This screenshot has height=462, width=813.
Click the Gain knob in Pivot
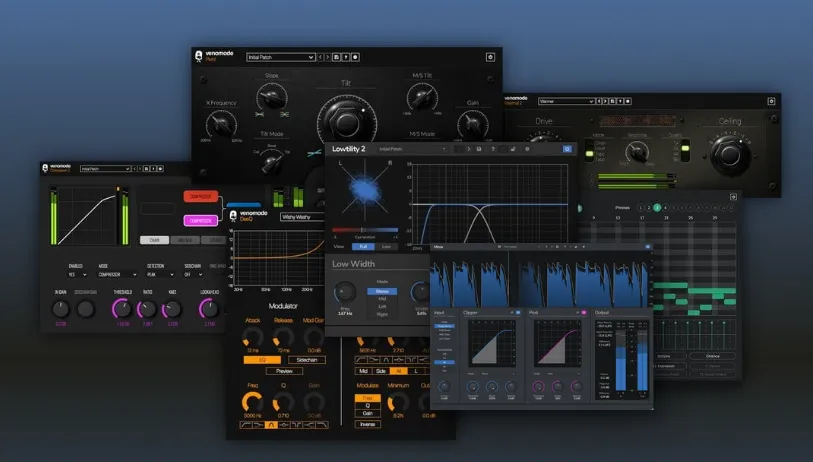[472, 124]
